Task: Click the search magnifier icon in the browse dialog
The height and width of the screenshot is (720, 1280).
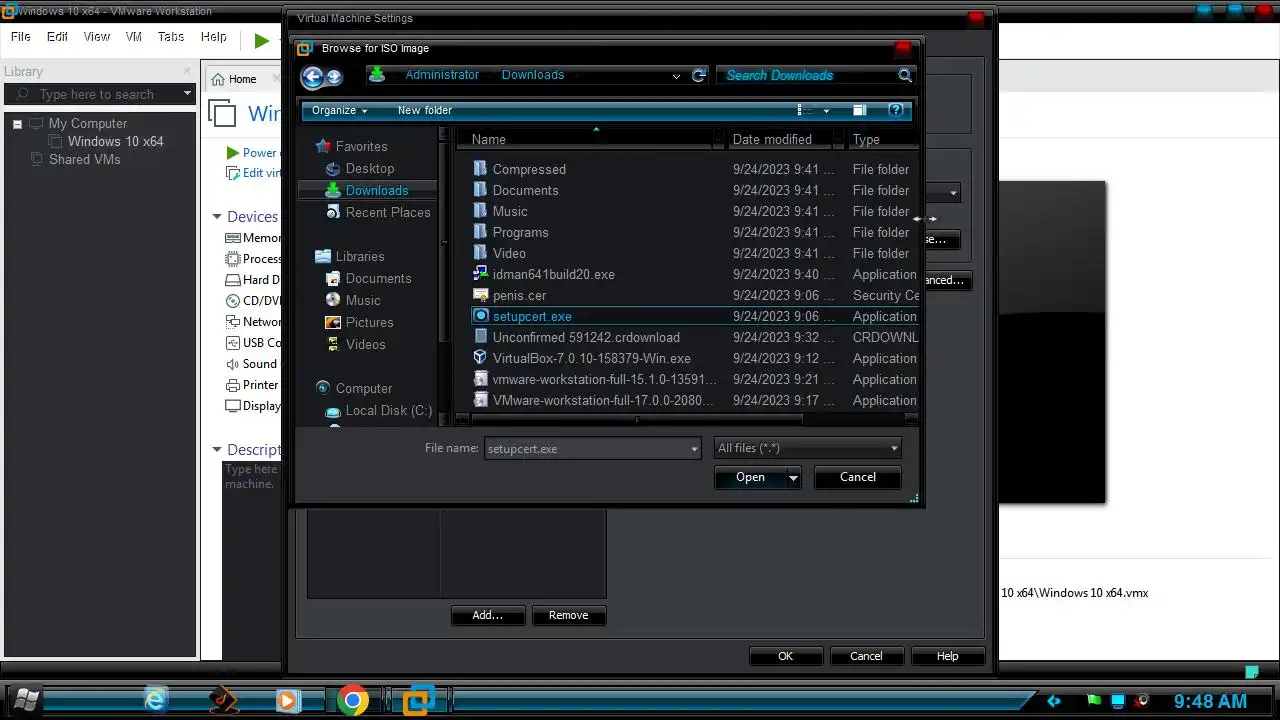Action: click(904, 75)
